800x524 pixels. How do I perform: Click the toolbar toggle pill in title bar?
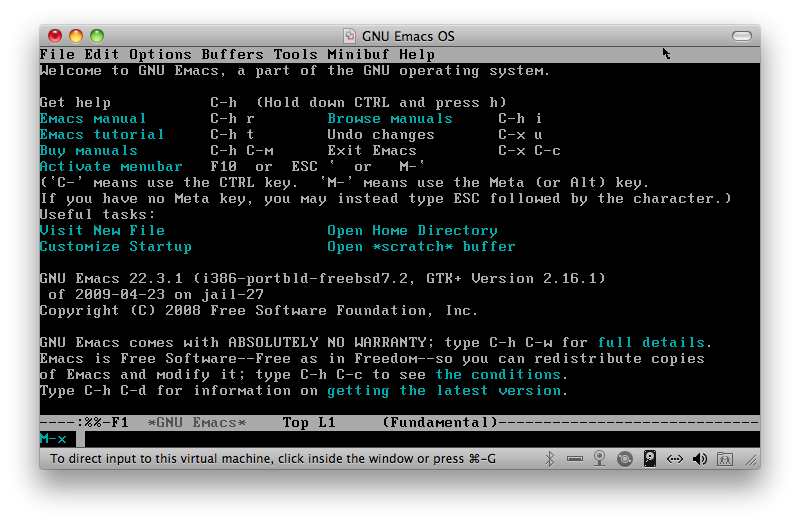[741, 36]
